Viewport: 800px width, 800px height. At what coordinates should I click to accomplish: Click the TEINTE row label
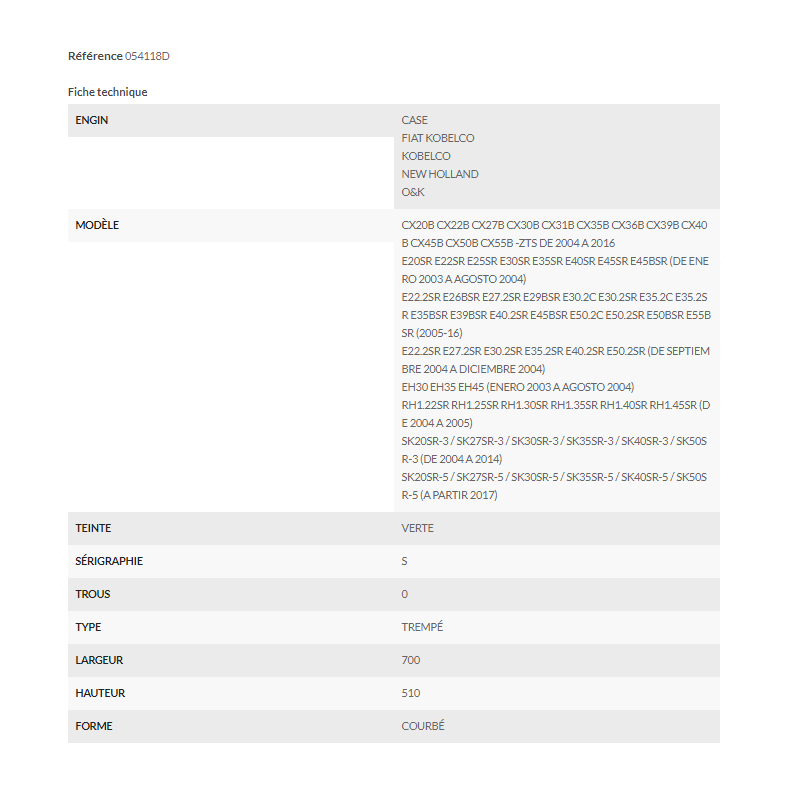93,528
